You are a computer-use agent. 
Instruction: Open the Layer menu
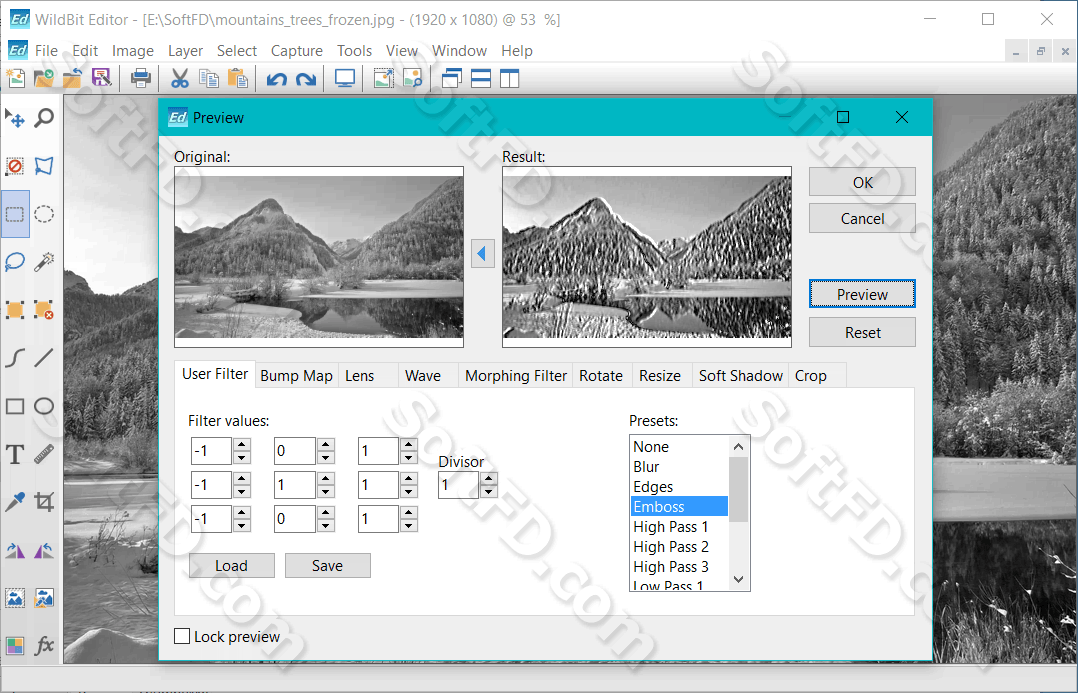point(185,51)
